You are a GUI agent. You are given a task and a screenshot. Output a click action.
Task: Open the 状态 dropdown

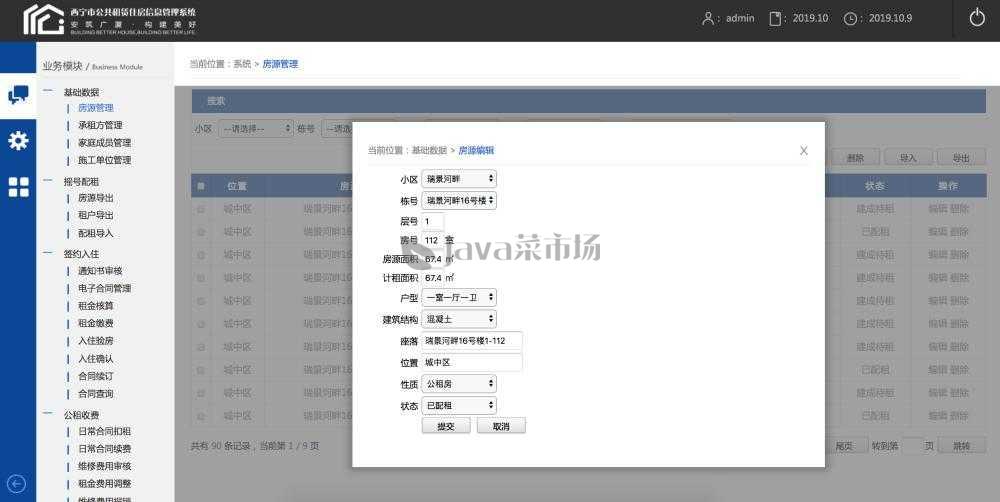coord(459,405)
